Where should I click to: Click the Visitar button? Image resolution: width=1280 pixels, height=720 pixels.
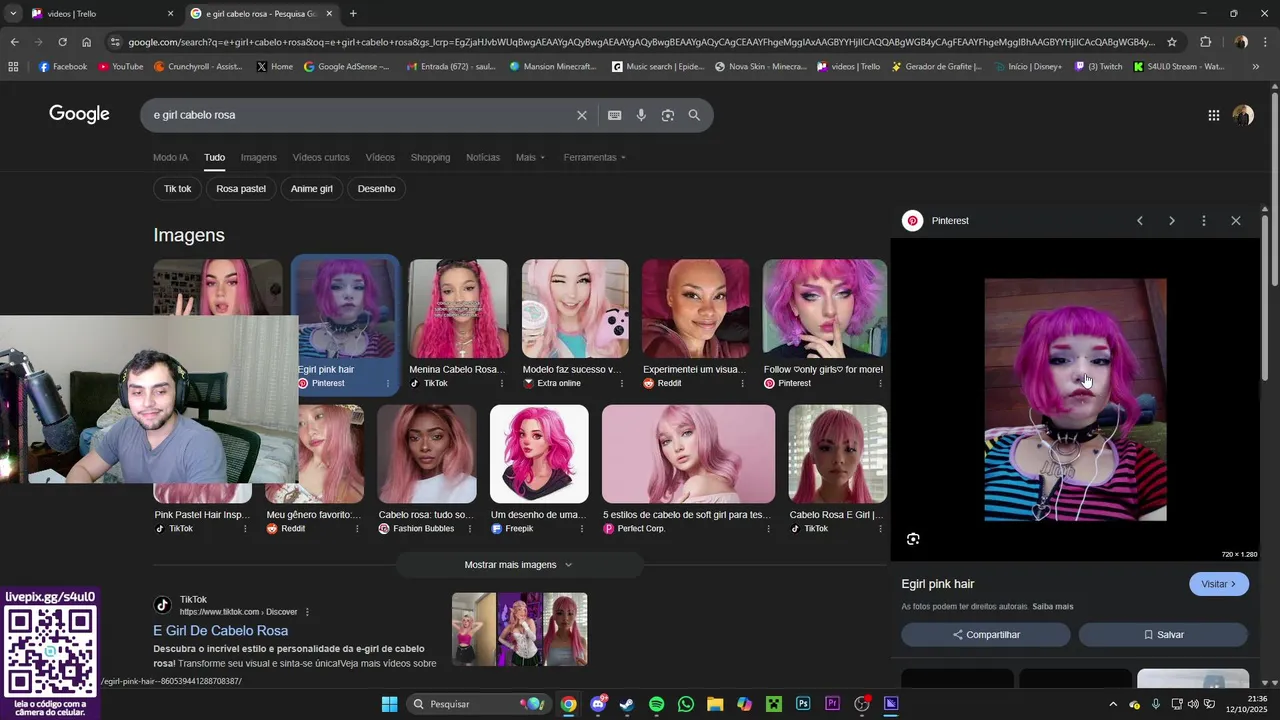[x=1218, y=584]
